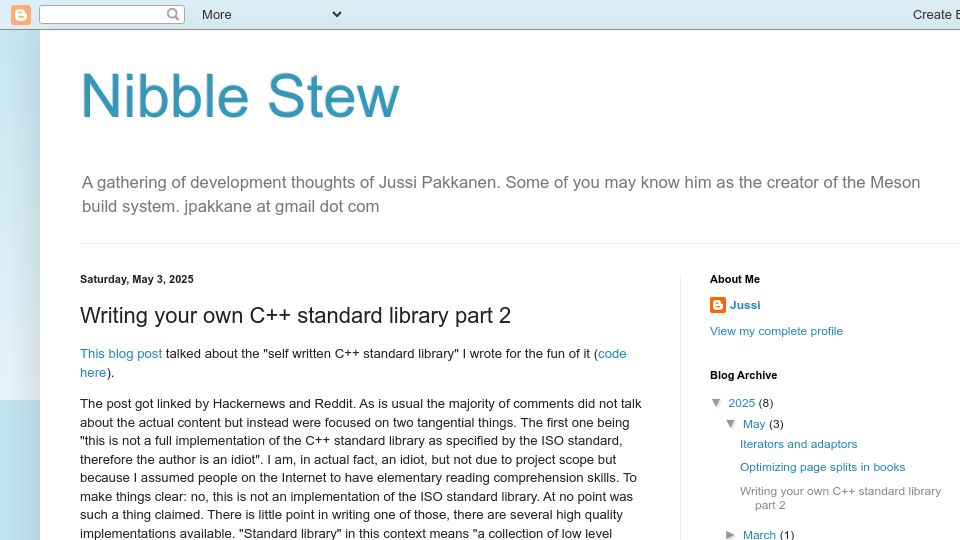Click the Blogger profile icon next to Jussi
The width and height of the screenshot is (960, 540).
click(718, 305)
